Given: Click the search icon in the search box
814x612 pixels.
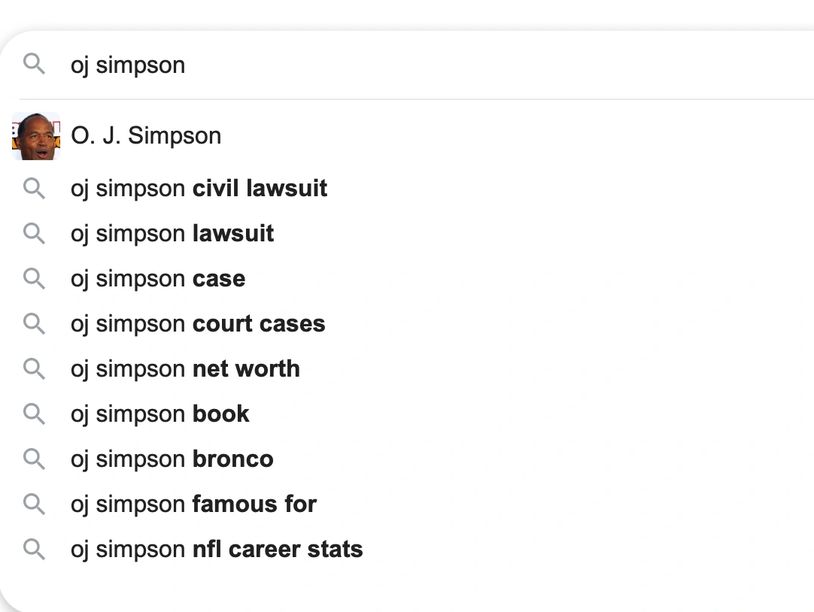Looking at the screenshot, I should (x=34, y=65).
